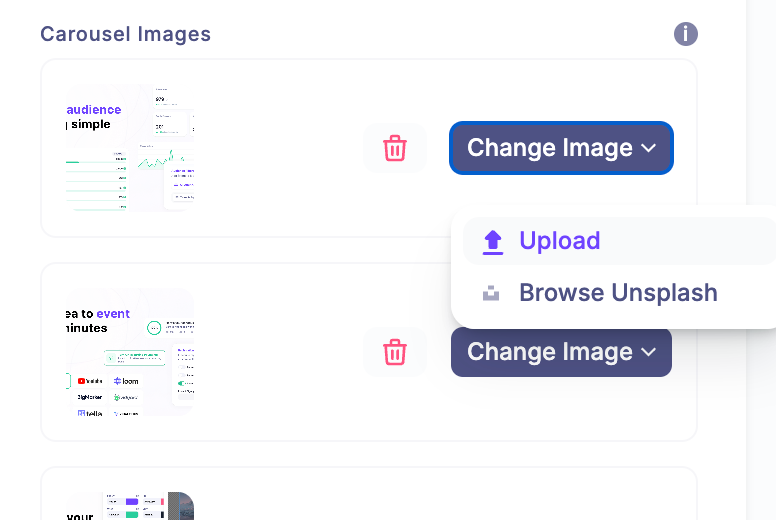The width and height of the screenshot is (776, 520).
Task: Delete the first carousel image with trash icon
Action: (x=395, y=148)
